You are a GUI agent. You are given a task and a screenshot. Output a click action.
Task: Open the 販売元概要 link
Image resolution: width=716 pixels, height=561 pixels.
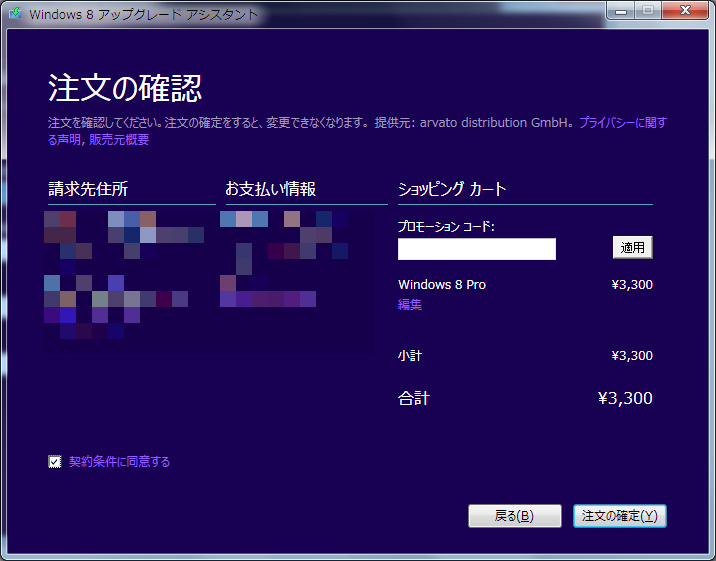pos(119,139)
